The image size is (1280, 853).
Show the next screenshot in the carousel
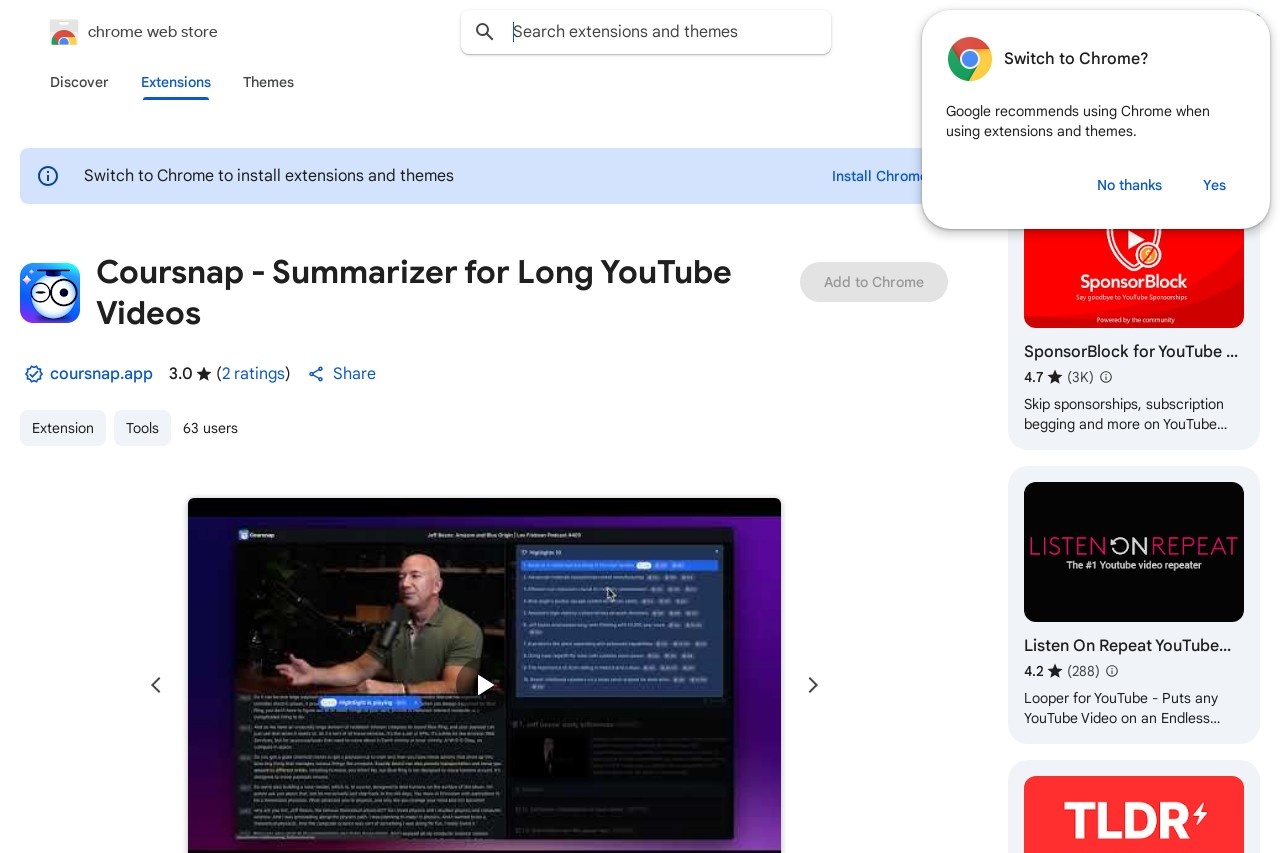[x=813, y=685]
